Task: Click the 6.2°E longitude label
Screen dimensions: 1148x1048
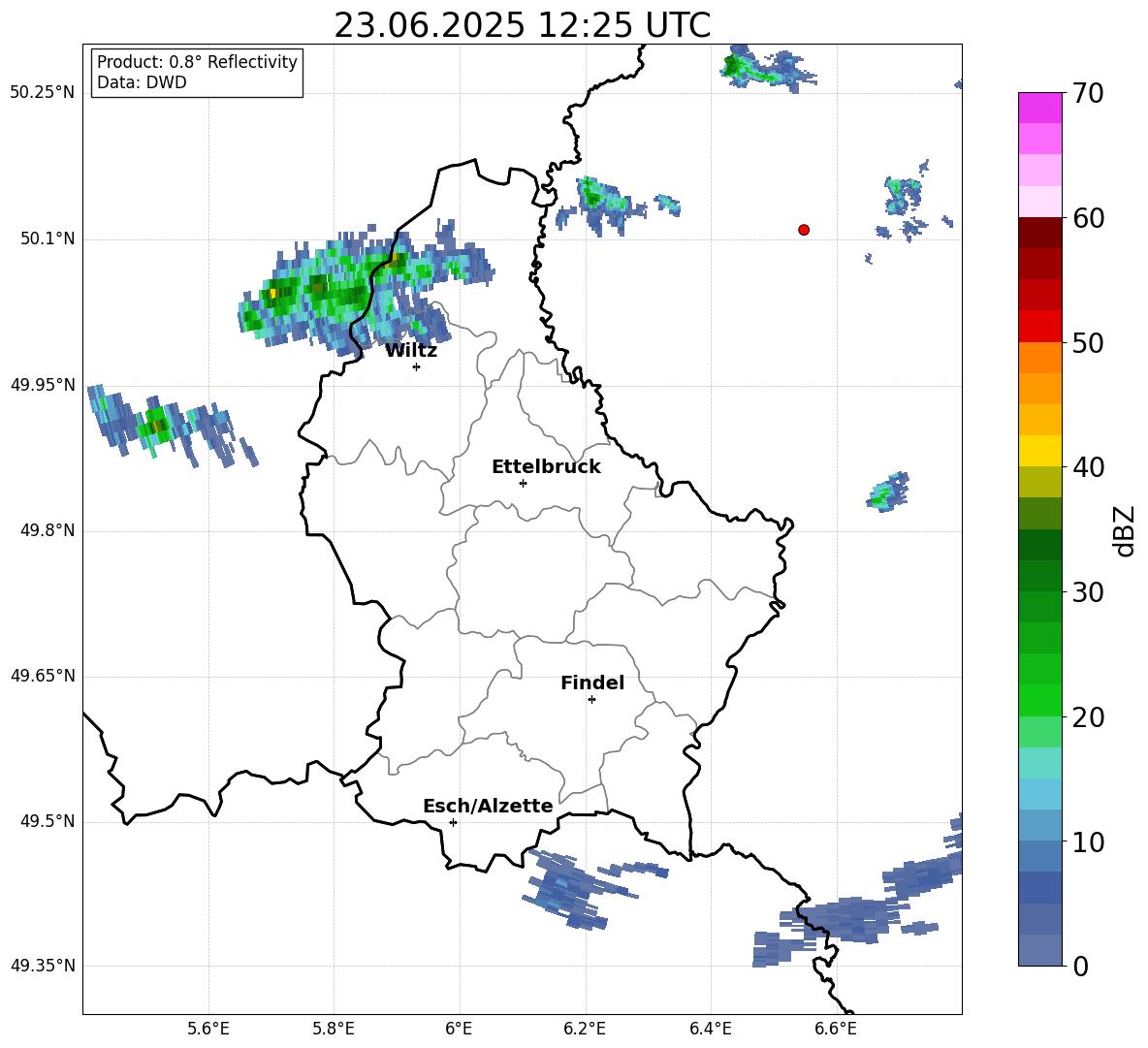Action: 585,1029
